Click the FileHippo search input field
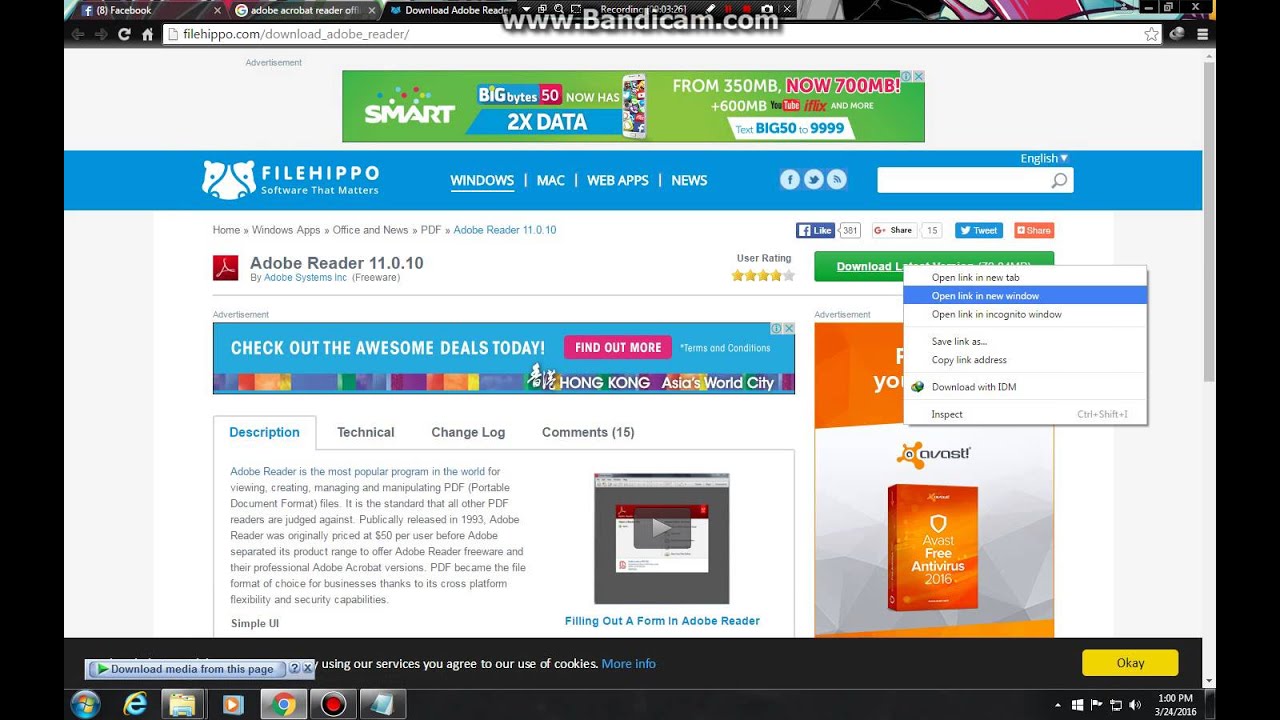This screenshot has height=720, width=1280. coord(963,181)
